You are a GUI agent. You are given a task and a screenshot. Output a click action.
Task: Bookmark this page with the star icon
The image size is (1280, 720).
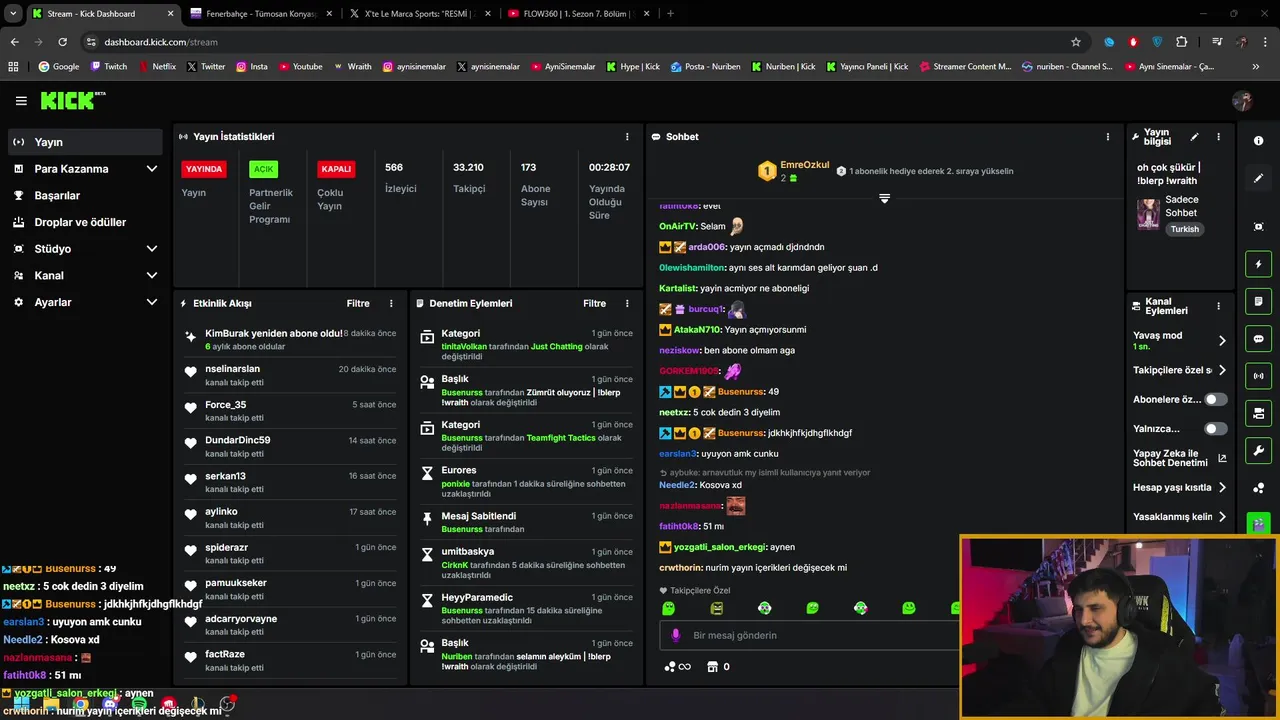(1076, 42)
